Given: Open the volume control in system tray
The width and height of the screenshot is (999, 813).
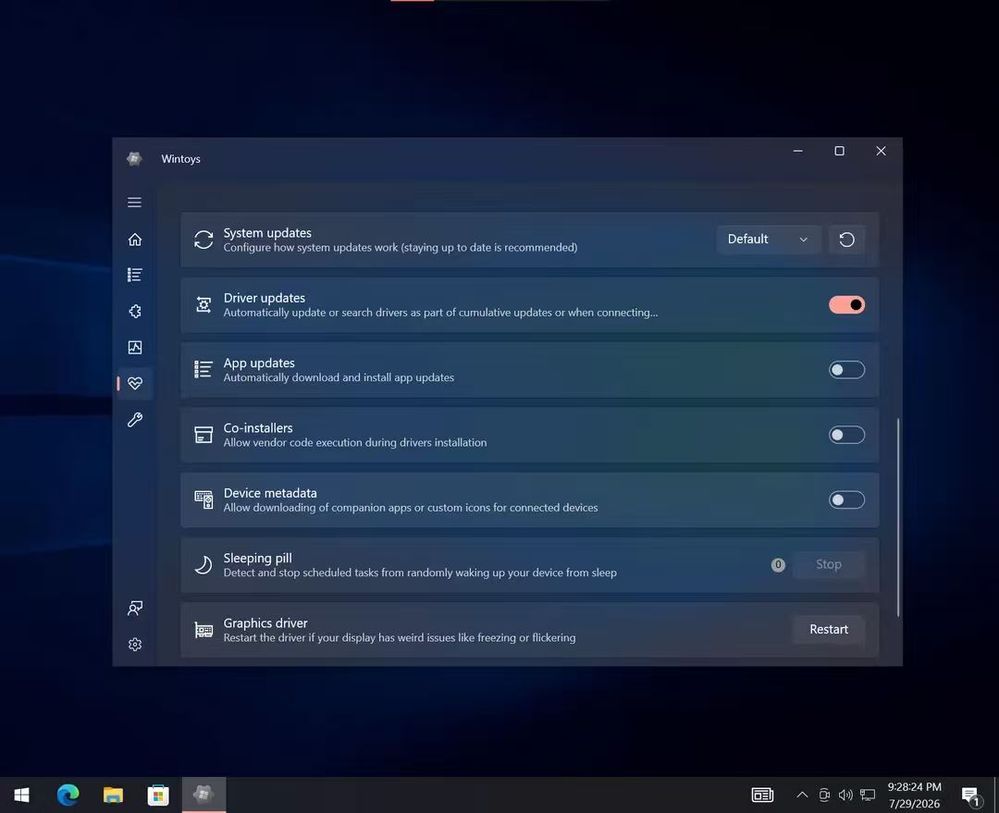Looking at the screenshot, I should [845, 795].
